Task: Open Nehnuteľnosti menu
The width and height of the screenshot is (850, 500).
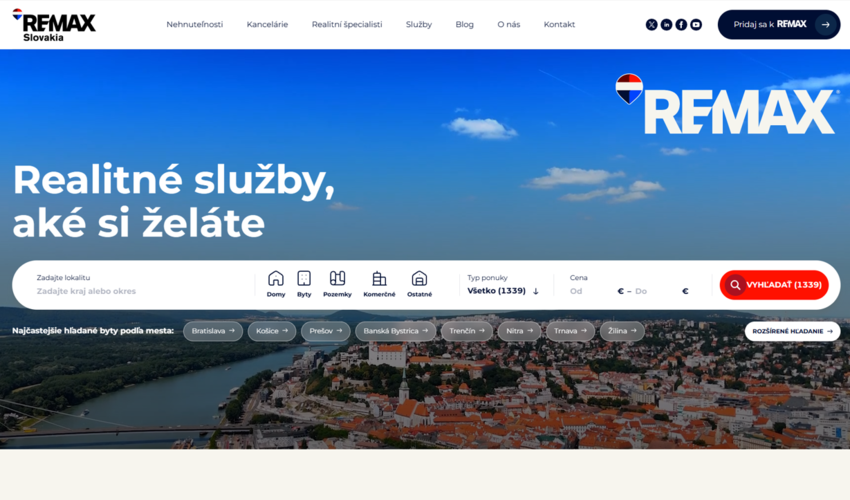Action: (195, 24)
